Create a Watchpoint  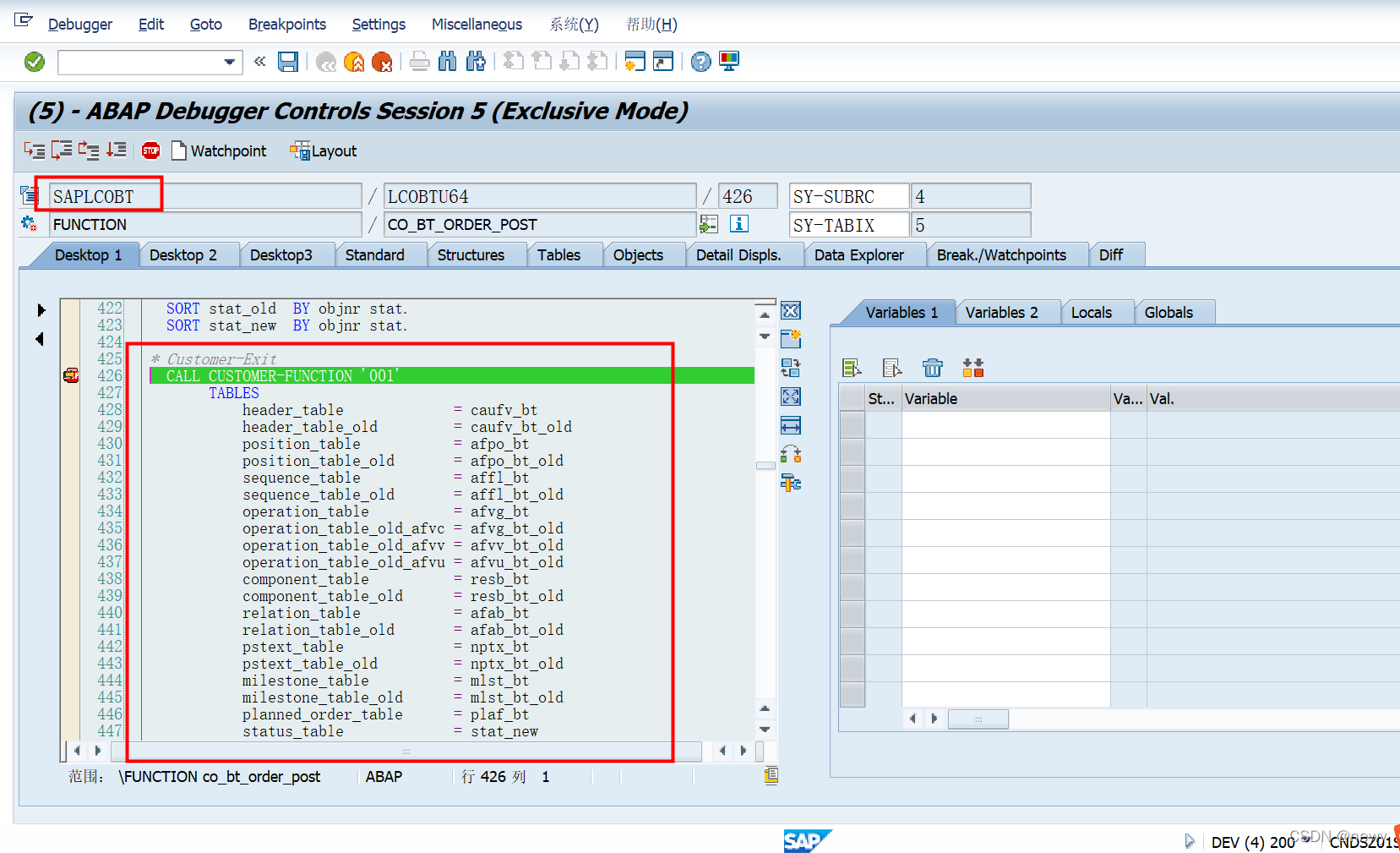pos(219,151)
